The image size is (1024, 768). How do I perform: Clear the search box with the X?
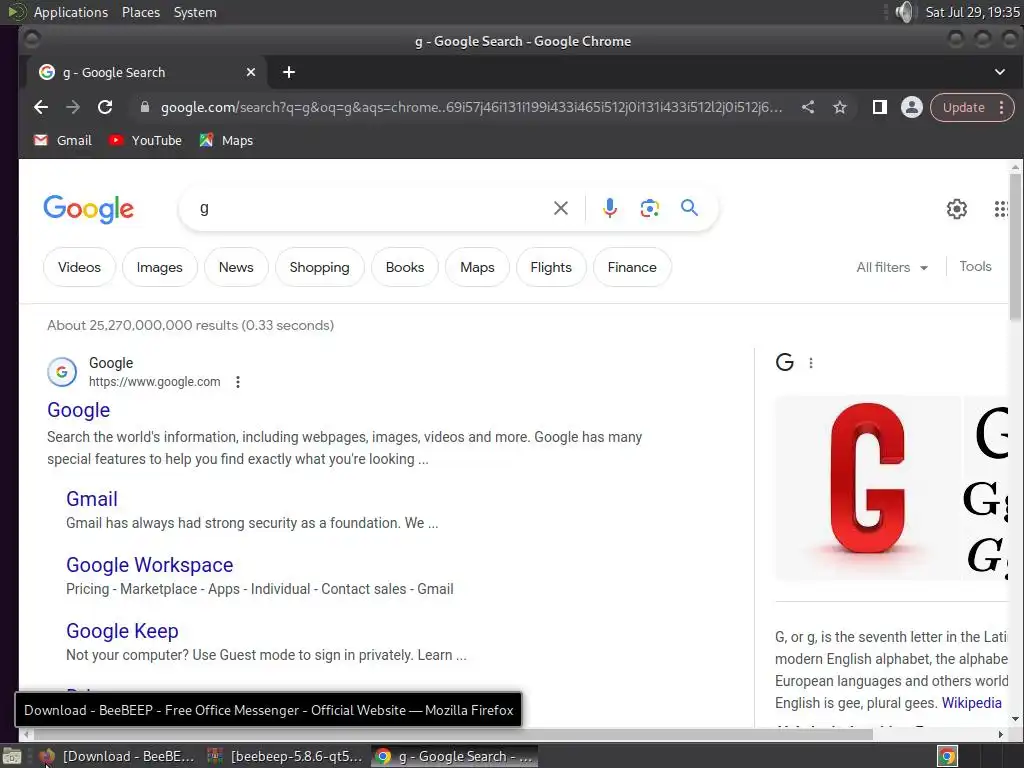(561, 208)
